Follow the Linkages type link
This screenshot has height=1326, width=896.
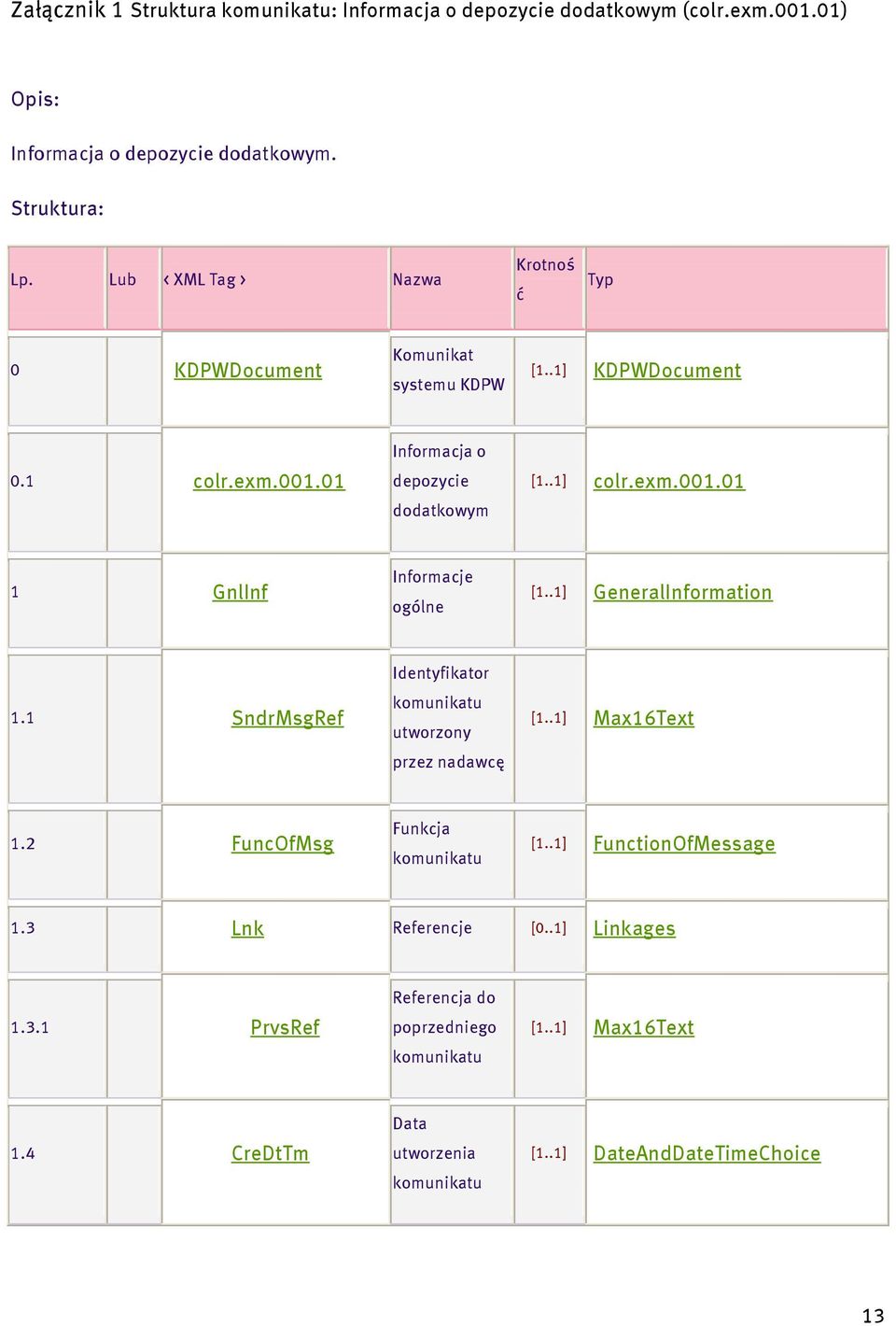click(x=635, y=928)
